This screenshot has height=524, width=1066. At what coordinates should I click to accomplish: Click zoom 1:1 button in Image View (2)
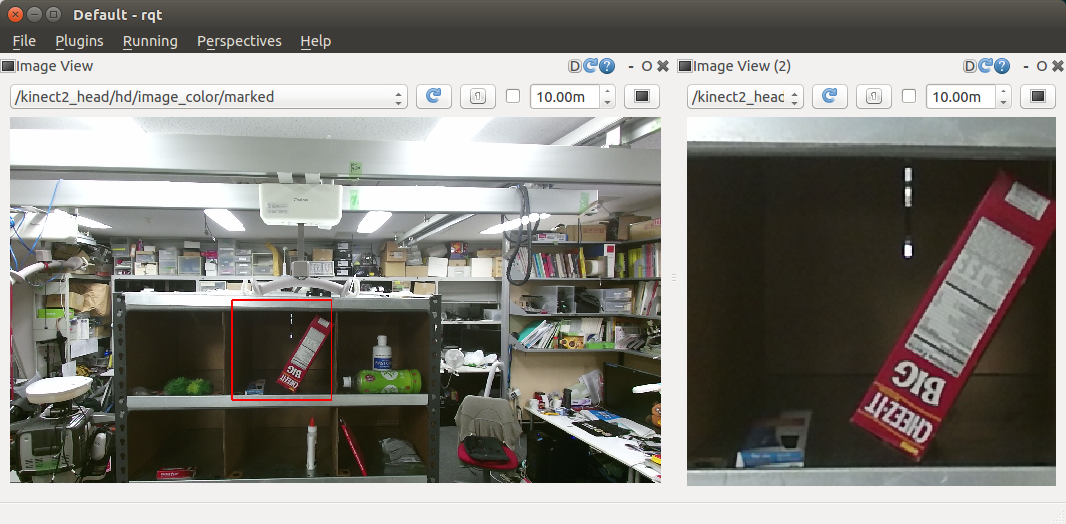874,97
